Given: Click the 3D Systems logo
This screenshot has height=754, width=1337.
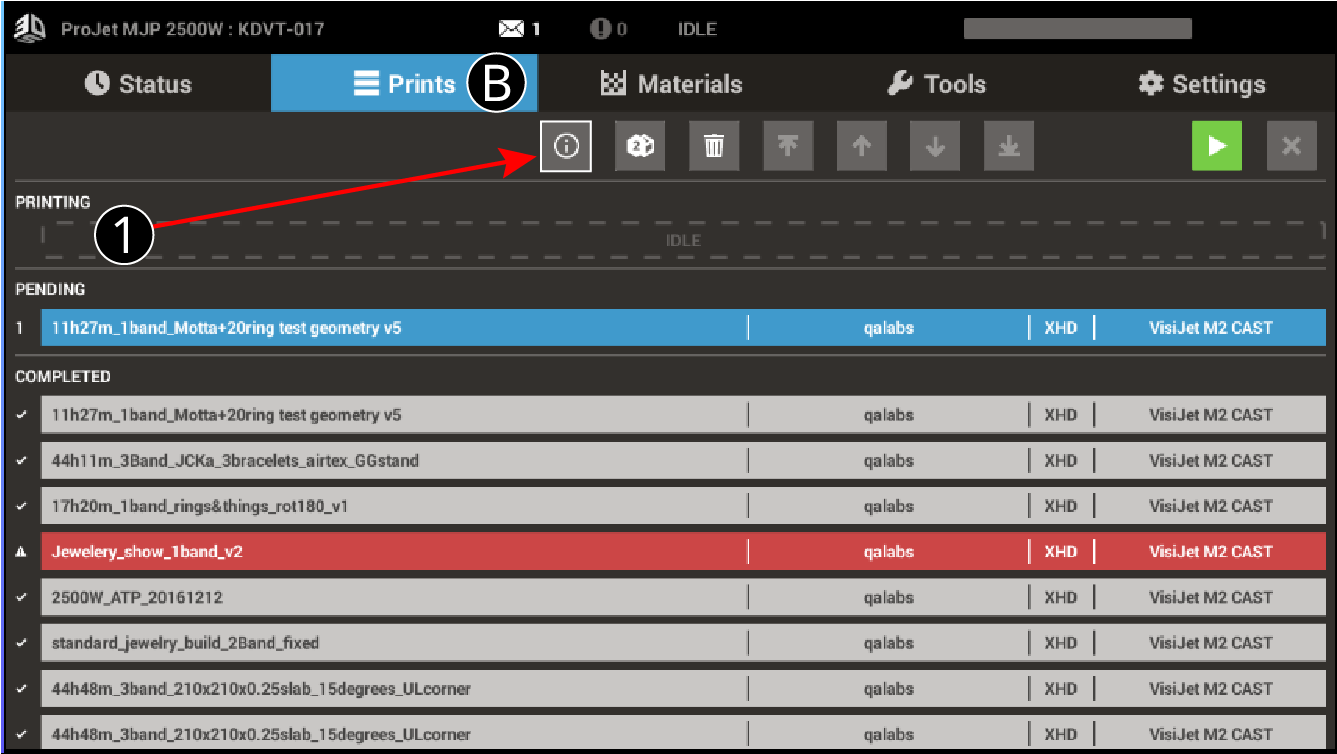Looking at the screenshot, I should point(28,28).
